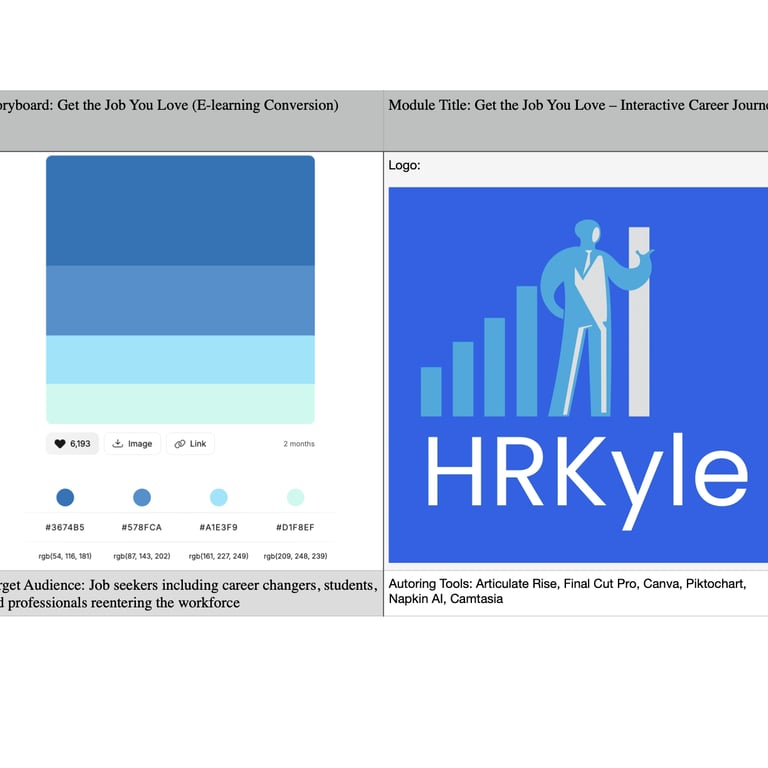Select the medium blue #578FCA palette band
768x768 pixels.
coord(180,301)
